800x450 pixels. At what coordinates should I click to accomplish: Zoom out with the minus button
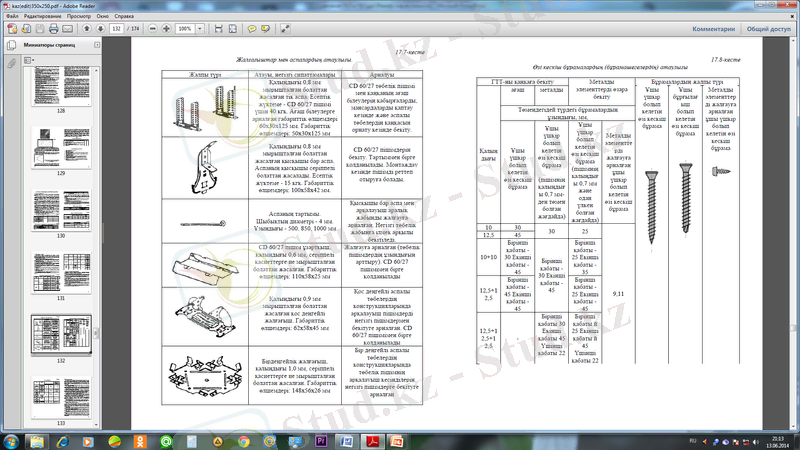[x=153, y=29]
